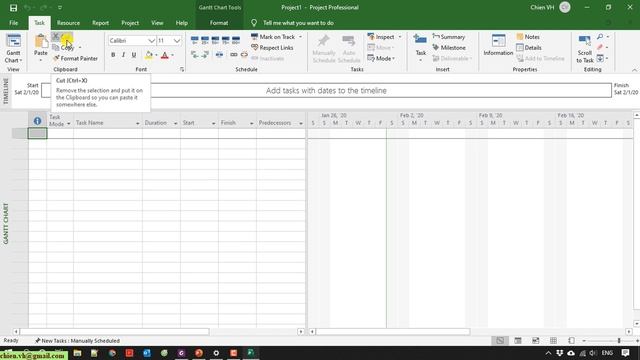Toggle Italic formatting

click(x=123, y=55)
